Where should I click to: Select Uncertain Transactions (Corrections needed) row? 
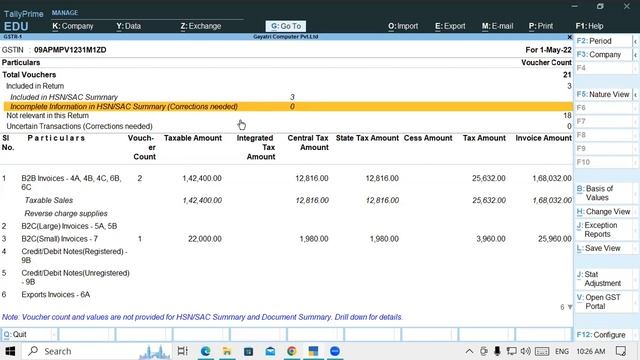[x=287, y=126]
